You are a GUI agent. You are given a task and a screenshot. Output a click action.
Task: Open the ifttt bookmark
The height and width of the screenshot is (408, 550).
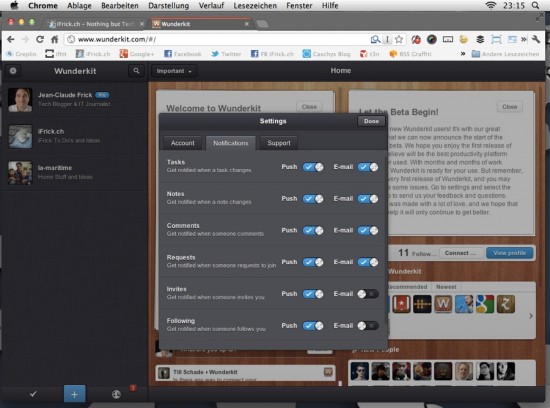56,54
